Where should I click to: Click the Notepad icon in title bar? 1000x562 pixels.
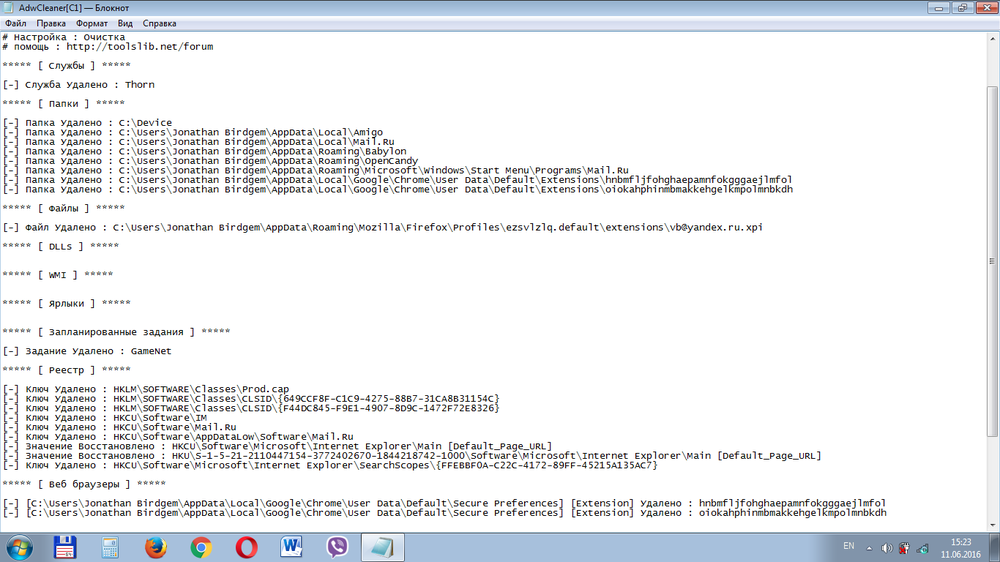click(8, 8)
